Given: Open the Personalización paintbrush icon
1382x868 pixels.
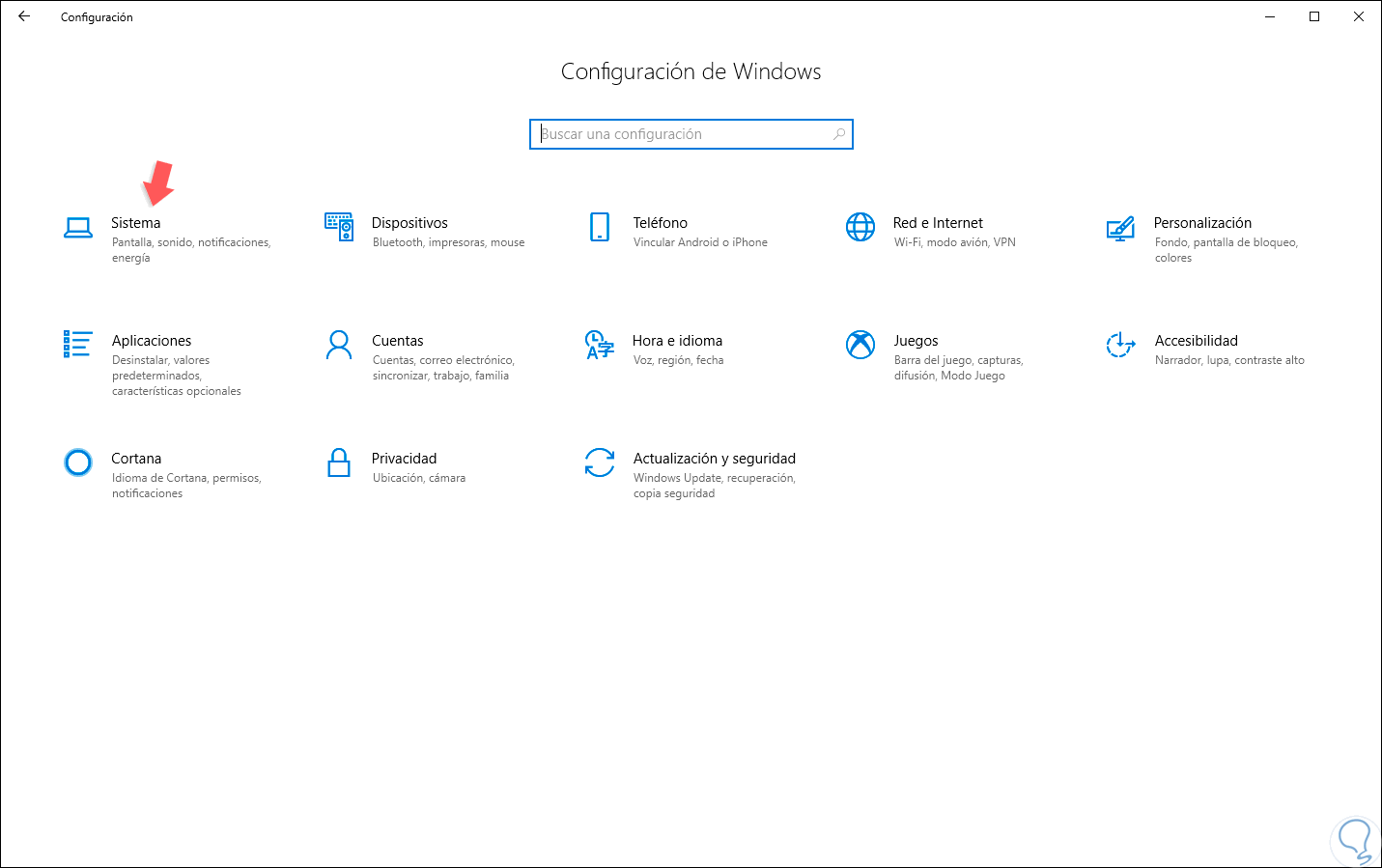Looking at the screenshot, I should pos(1120,228).
